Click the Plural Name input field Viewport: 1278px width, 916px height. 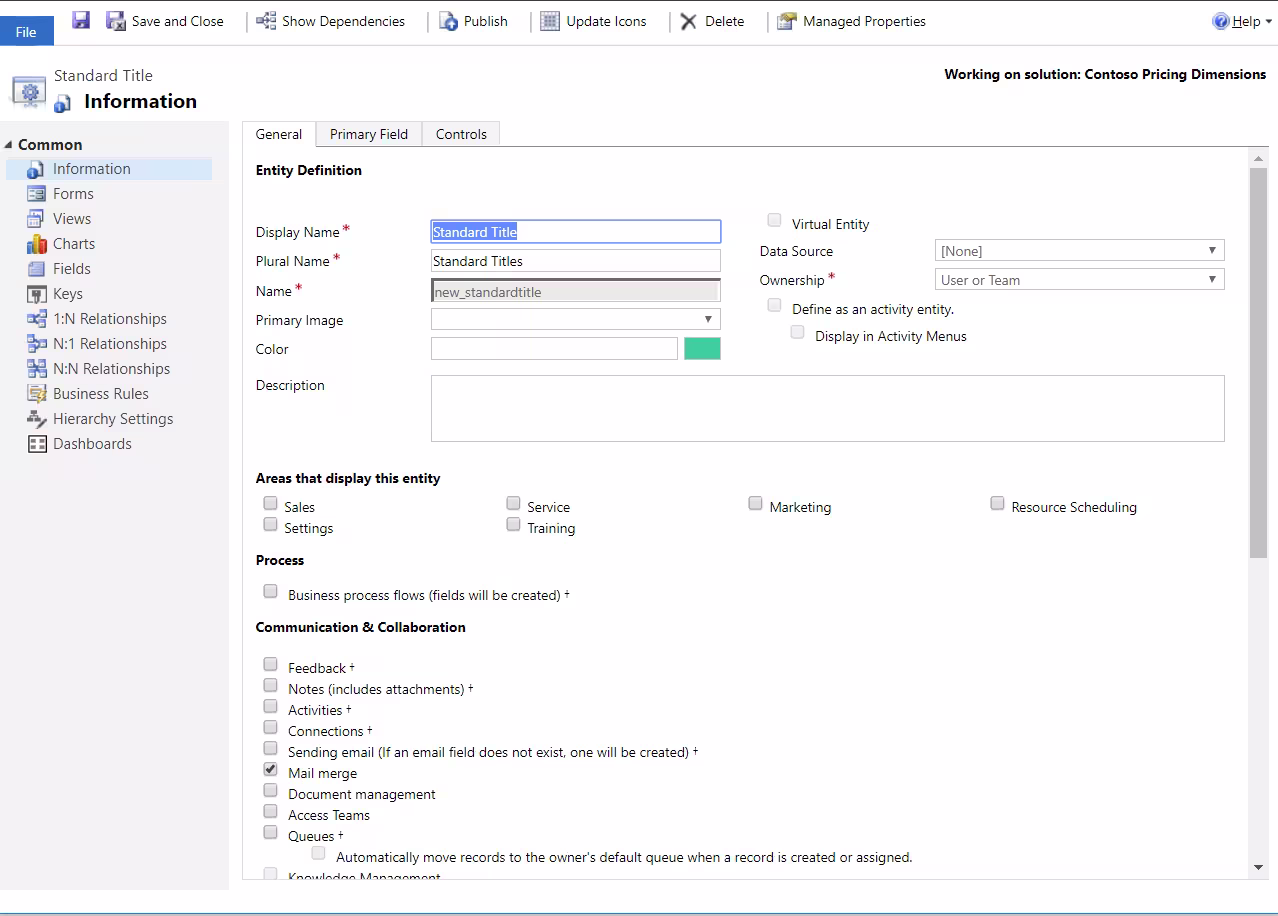click(576, 261)
